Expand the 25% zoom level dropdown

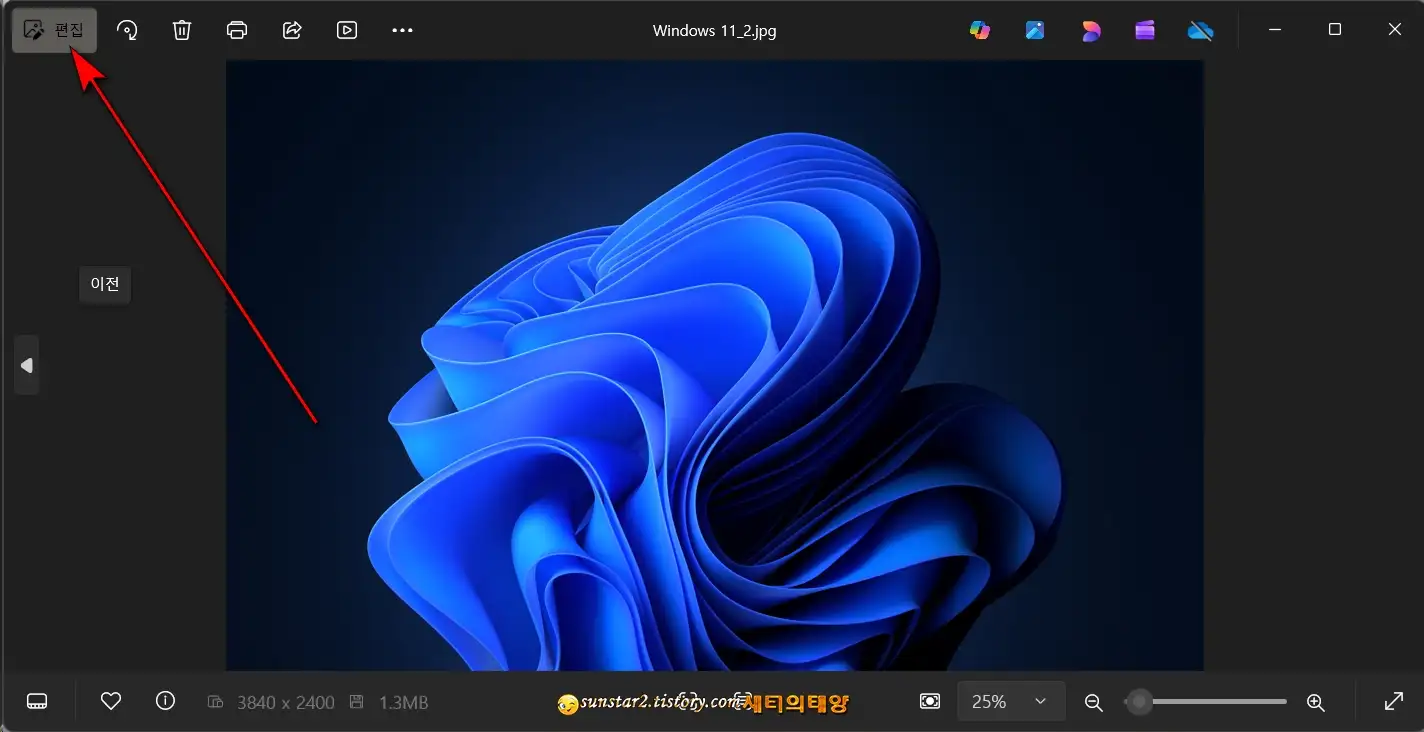click(x=1011, y=701)
